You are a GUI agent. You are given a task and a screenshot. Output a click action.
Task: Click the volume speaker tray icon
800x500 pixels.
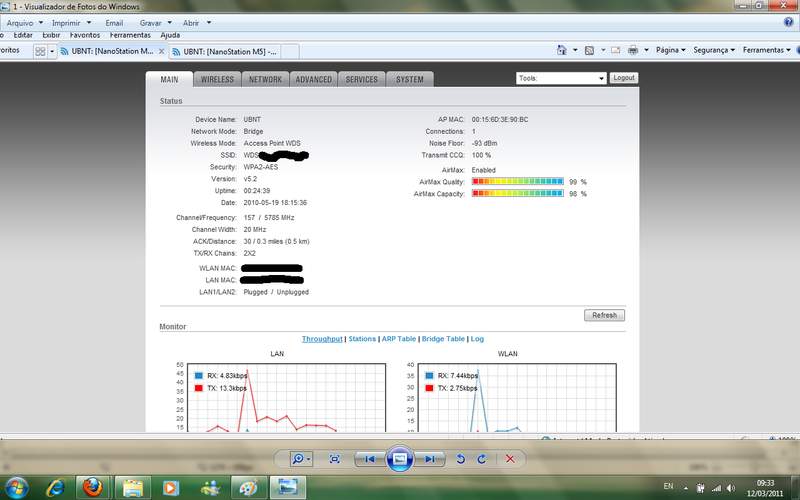coord(731,488)
